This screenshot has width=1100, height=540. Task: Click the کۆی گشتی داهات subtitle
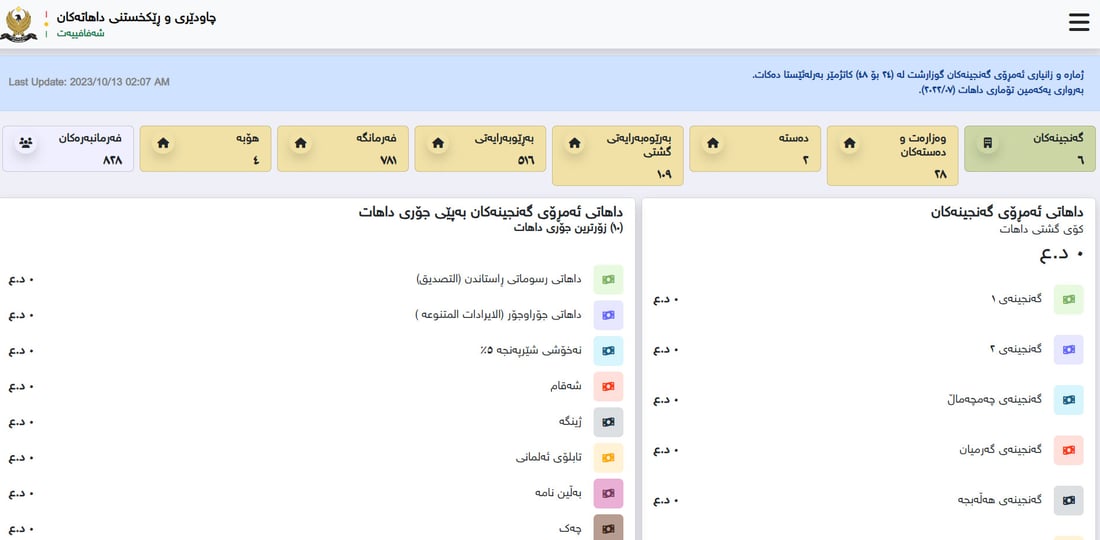(1041, 229)
